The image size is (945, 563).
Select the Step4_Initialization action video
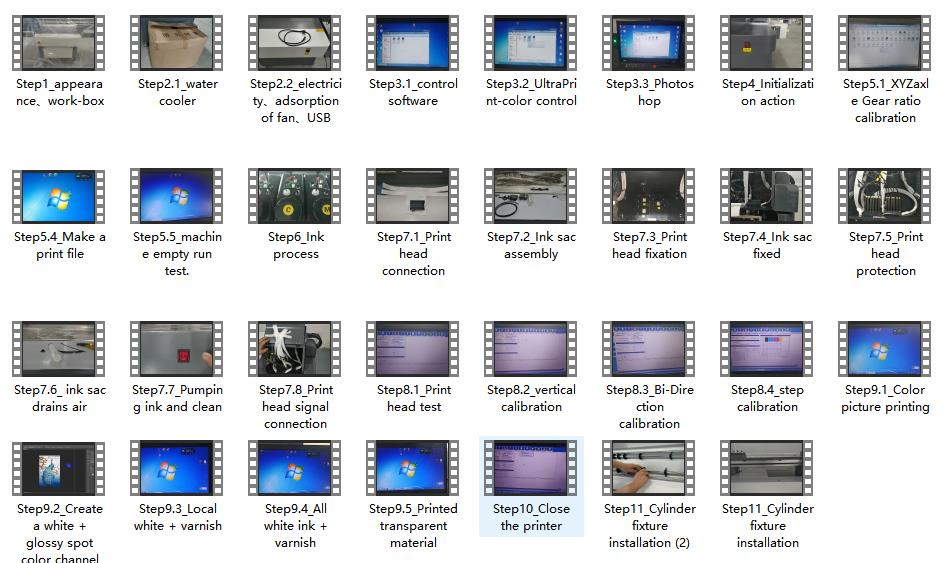767,43
